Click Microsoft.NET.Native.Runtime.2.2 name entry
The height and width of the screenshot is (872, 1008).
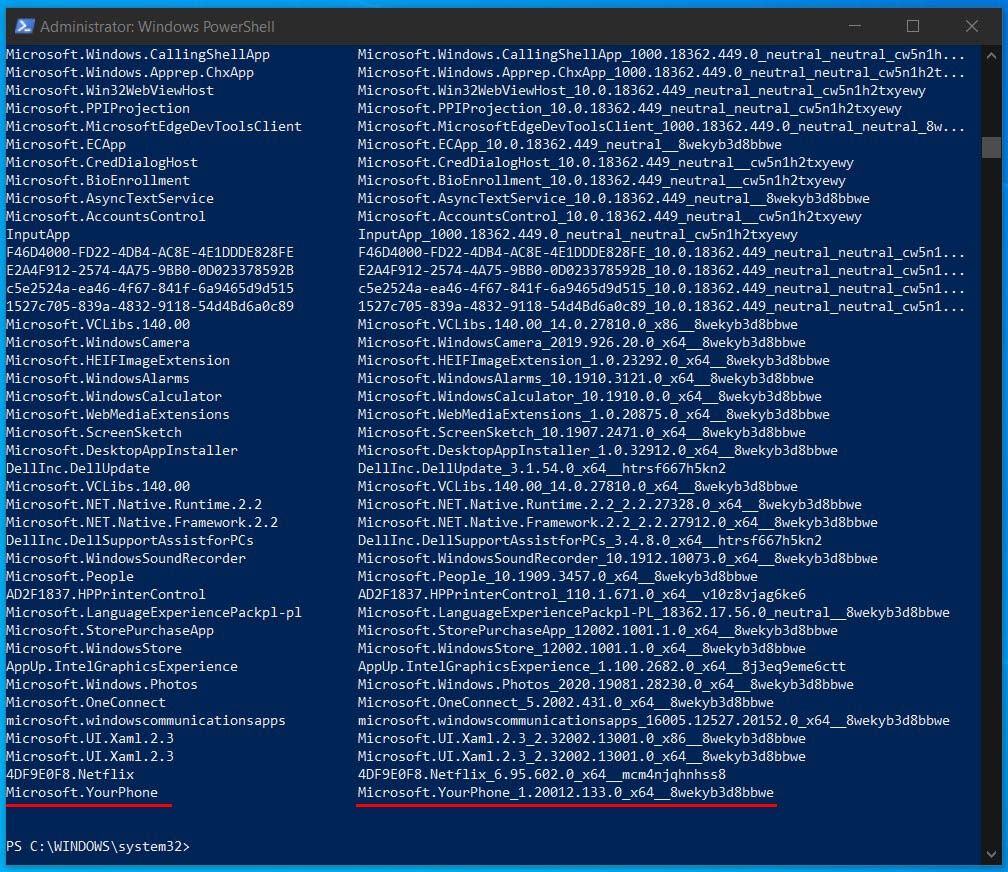click(x=134, y=504)
